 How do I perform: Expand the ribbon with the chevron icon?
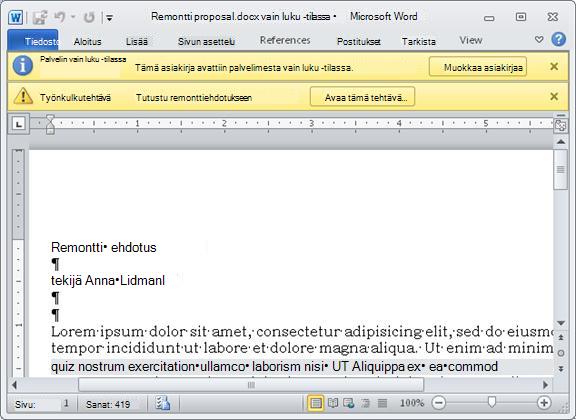coord(539,39)
